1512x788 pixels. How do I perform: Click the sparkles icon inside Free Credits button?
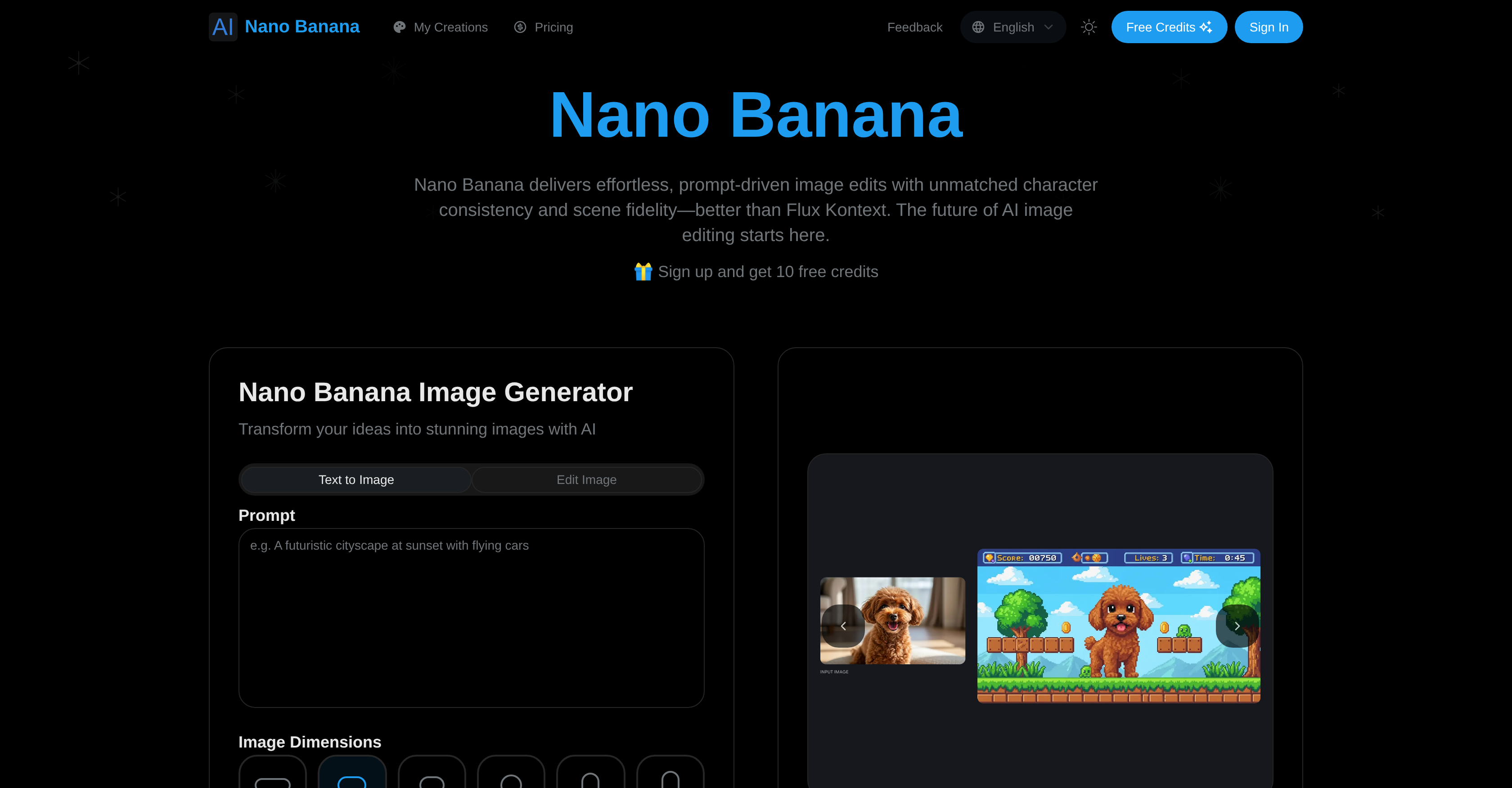coord(1206,27)
